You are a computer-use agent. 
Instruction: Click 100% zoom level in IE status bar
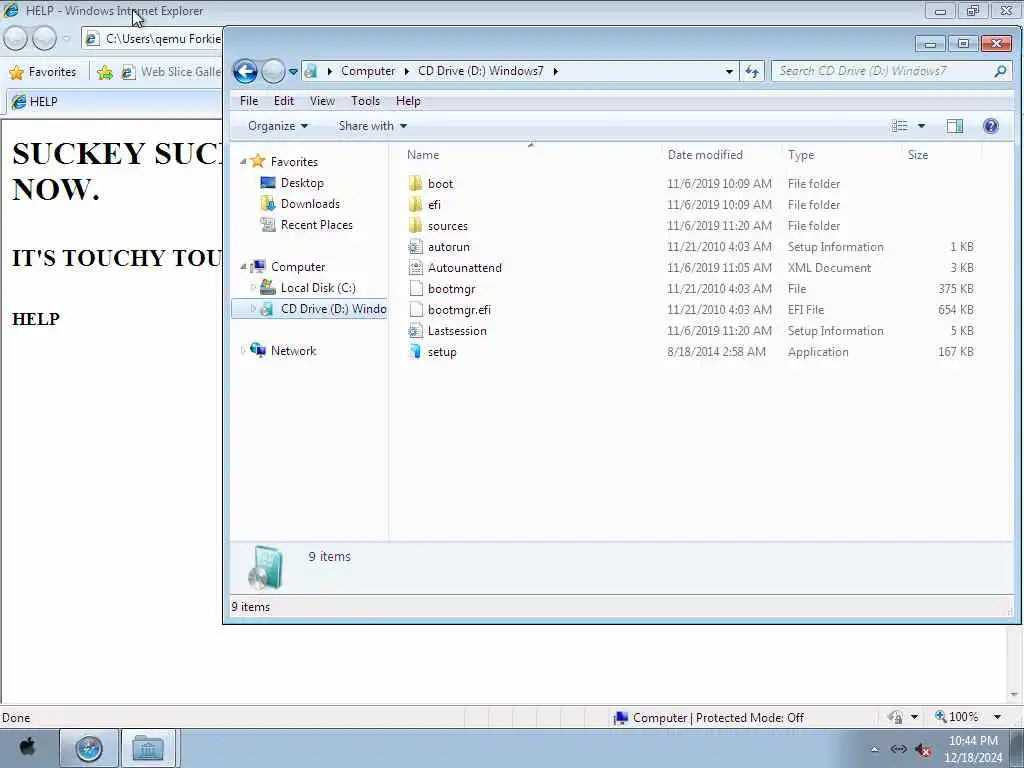click(x=957, y=717)
